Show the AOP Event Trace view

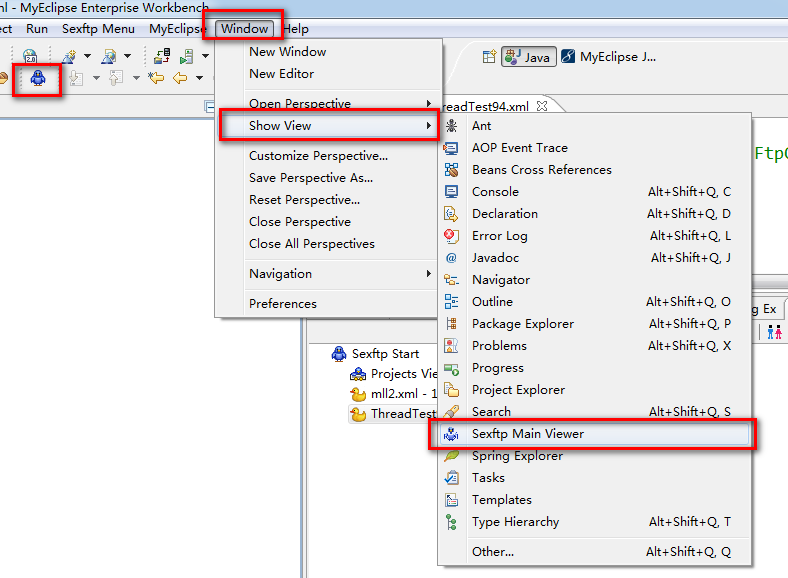click(595, 148)
